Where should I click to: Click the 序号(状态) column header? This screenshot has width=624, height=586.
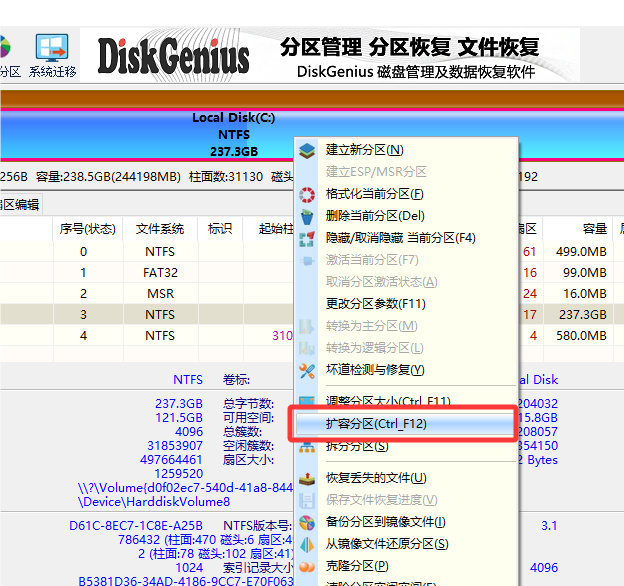pos(88,229)
